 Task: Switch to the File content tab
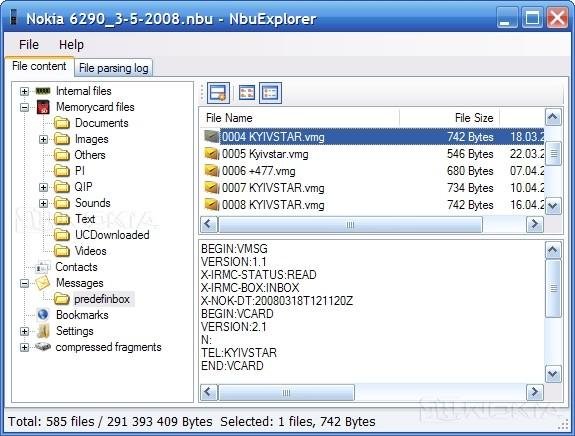click(39, 66)
